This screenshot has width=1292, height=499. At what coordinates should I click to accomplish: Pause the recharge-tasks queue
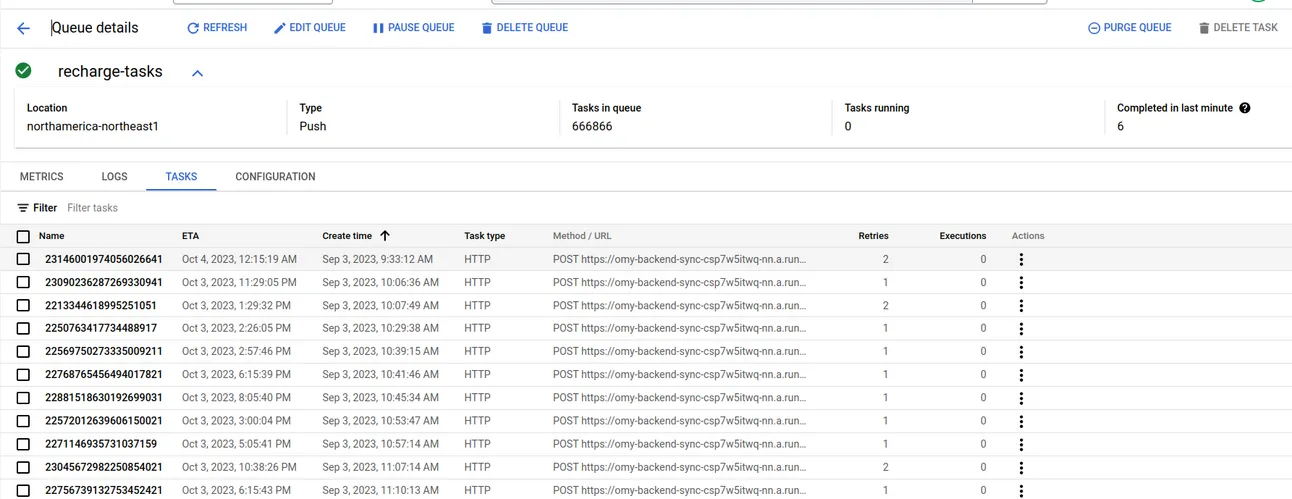point(413,28)
